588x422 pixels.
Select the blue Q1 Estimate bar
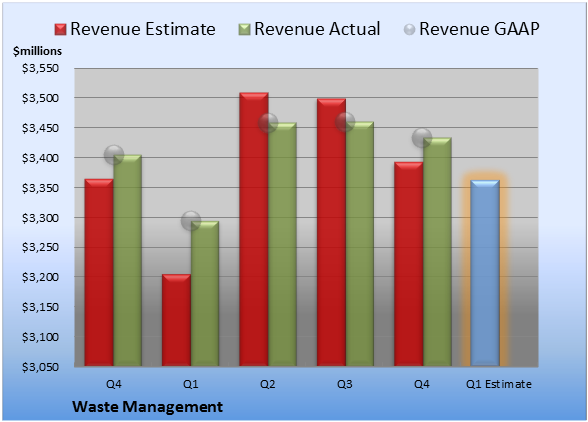coord(485,273)
